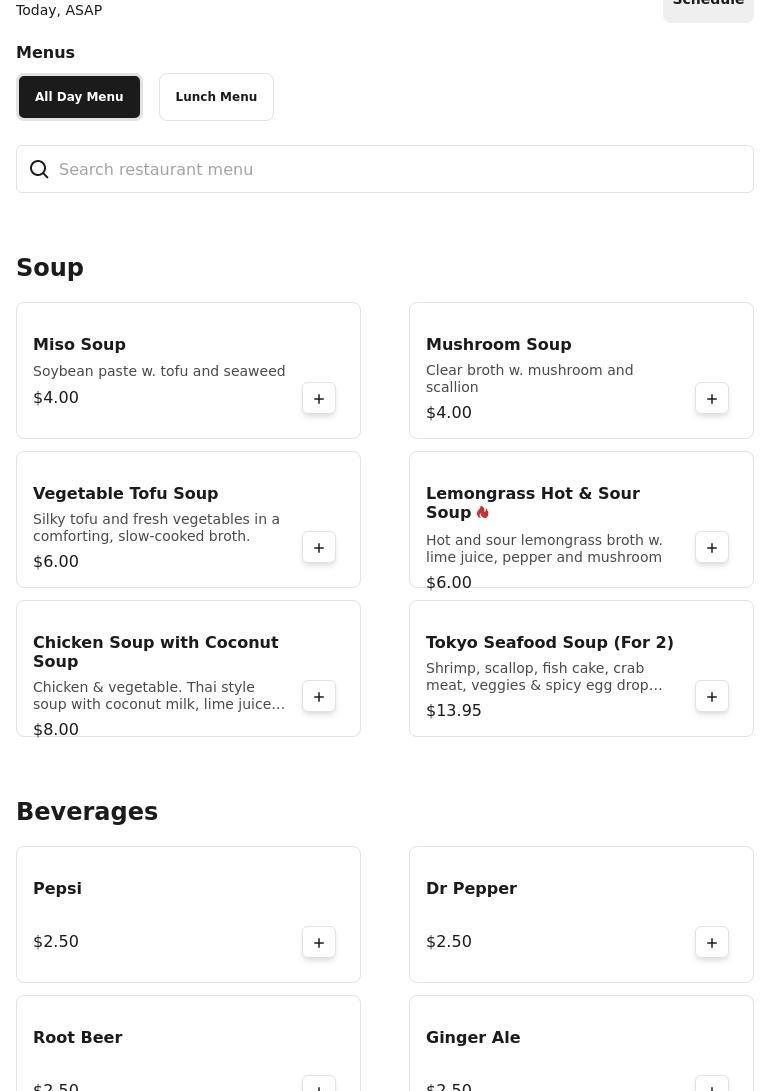The width and height of the screenshot is (770, 1091).
Task: Click plus icon for Vegetable Tofu Soup
Action: [x=319, y=548]
